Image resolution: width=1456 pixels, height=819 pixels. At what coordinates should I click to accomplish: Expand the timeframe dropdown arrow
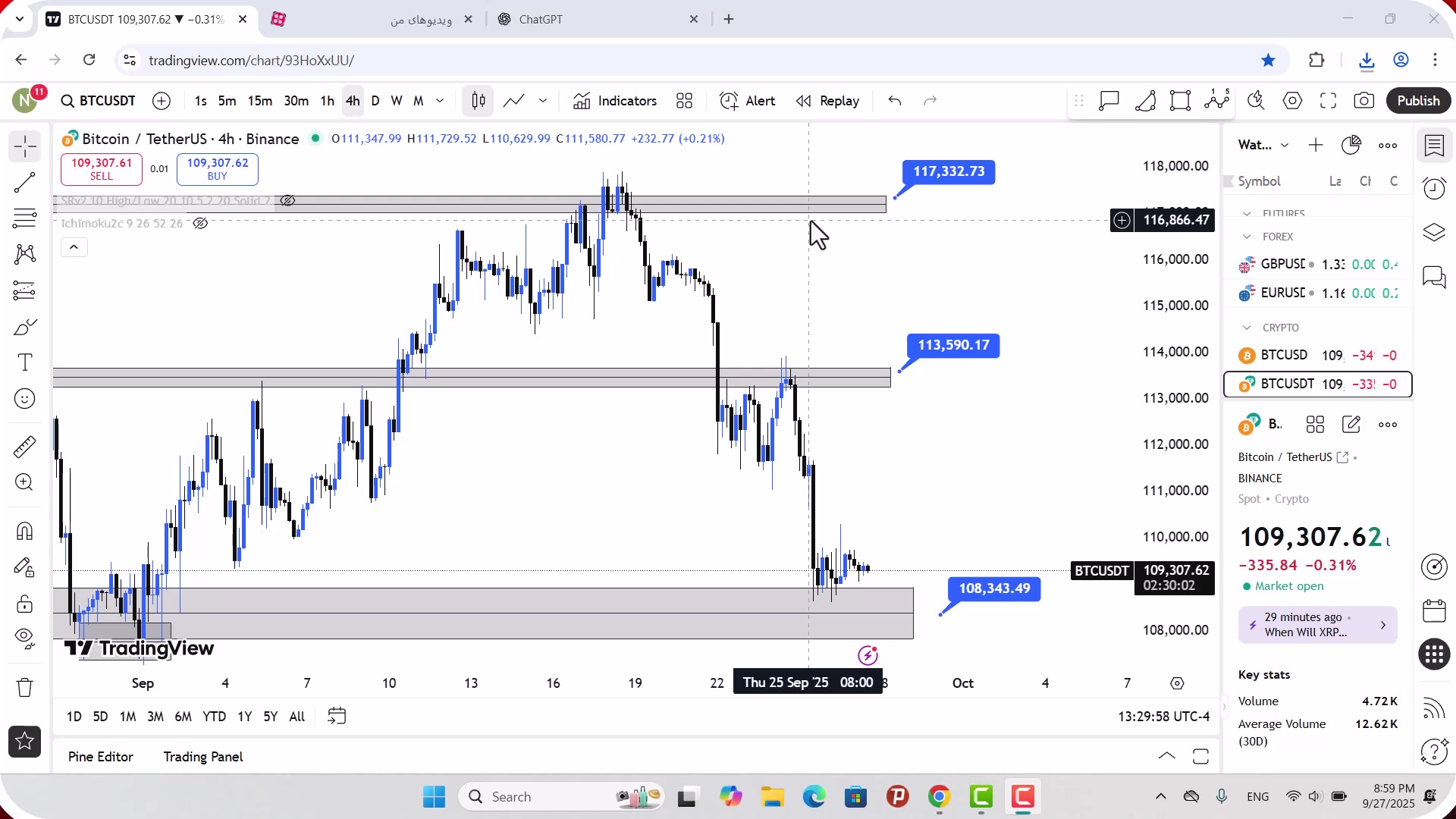(x=440, y=101)
